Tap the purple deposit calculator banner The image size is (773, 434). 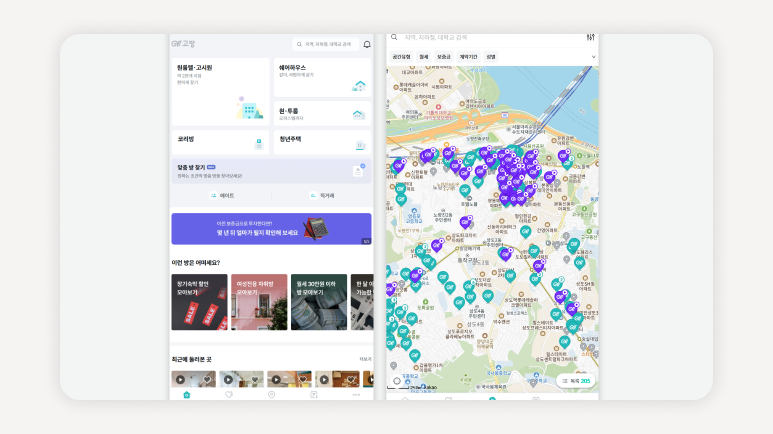pyautogui.click(x=270, y=229)
